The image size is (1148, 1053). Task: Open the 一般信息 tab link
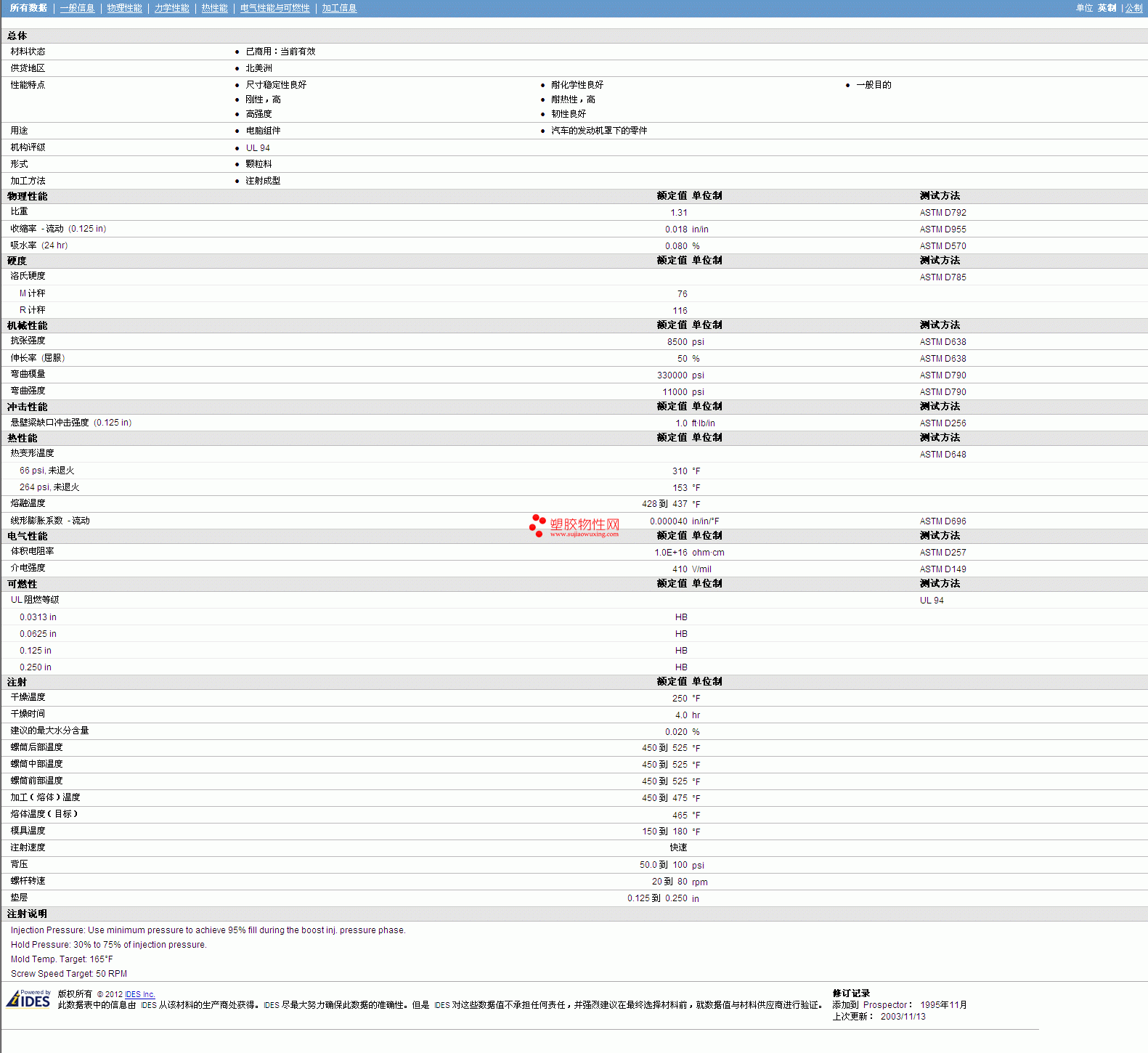pyautogui.click(x=77, y=8)
